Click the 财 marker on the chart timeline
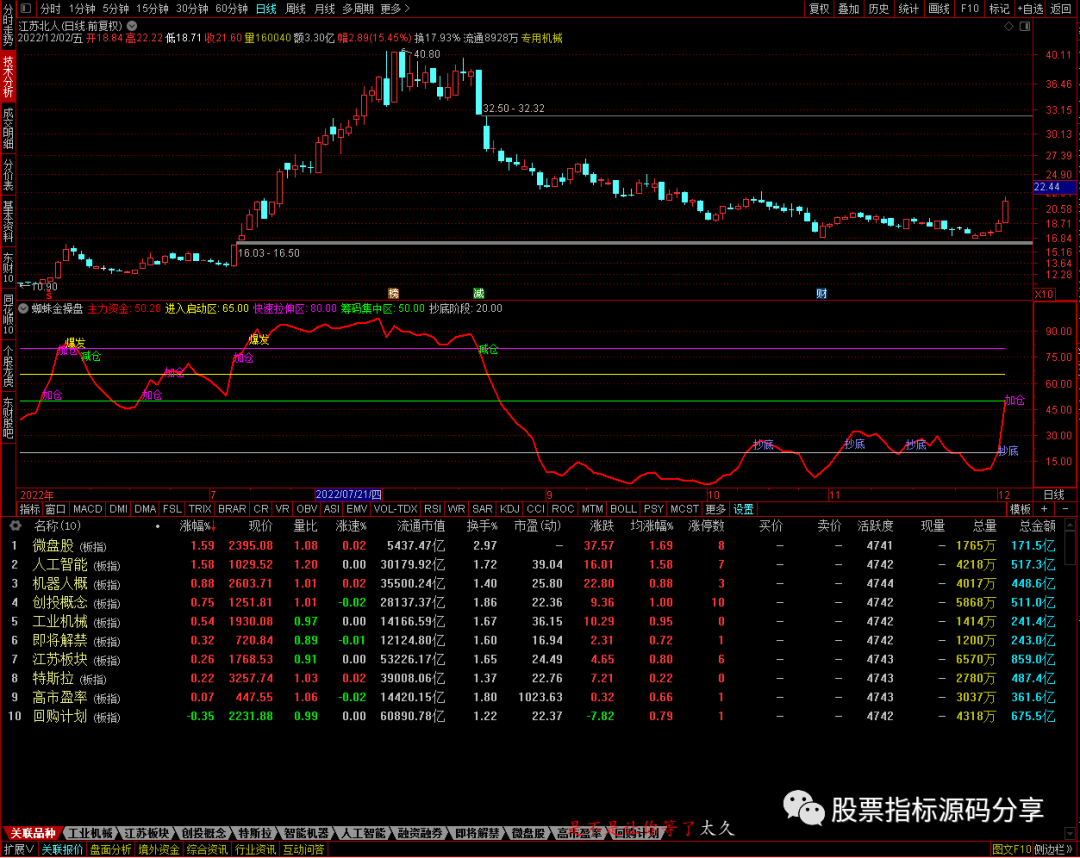This screenshot has width=1080, height=858. (x=821, y=293)
